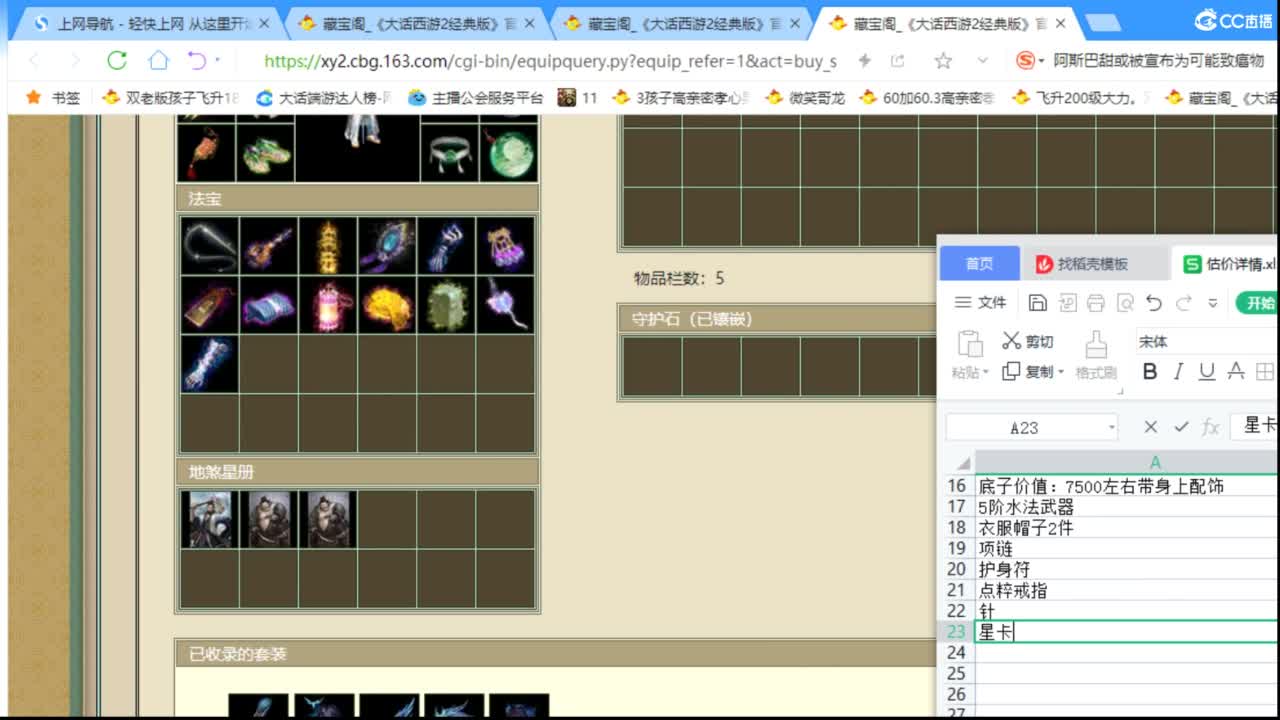Viewport: 1280px width, 720px height.
Task: Open the address bar history dropdown chevron
Action: tap(983, 61)
